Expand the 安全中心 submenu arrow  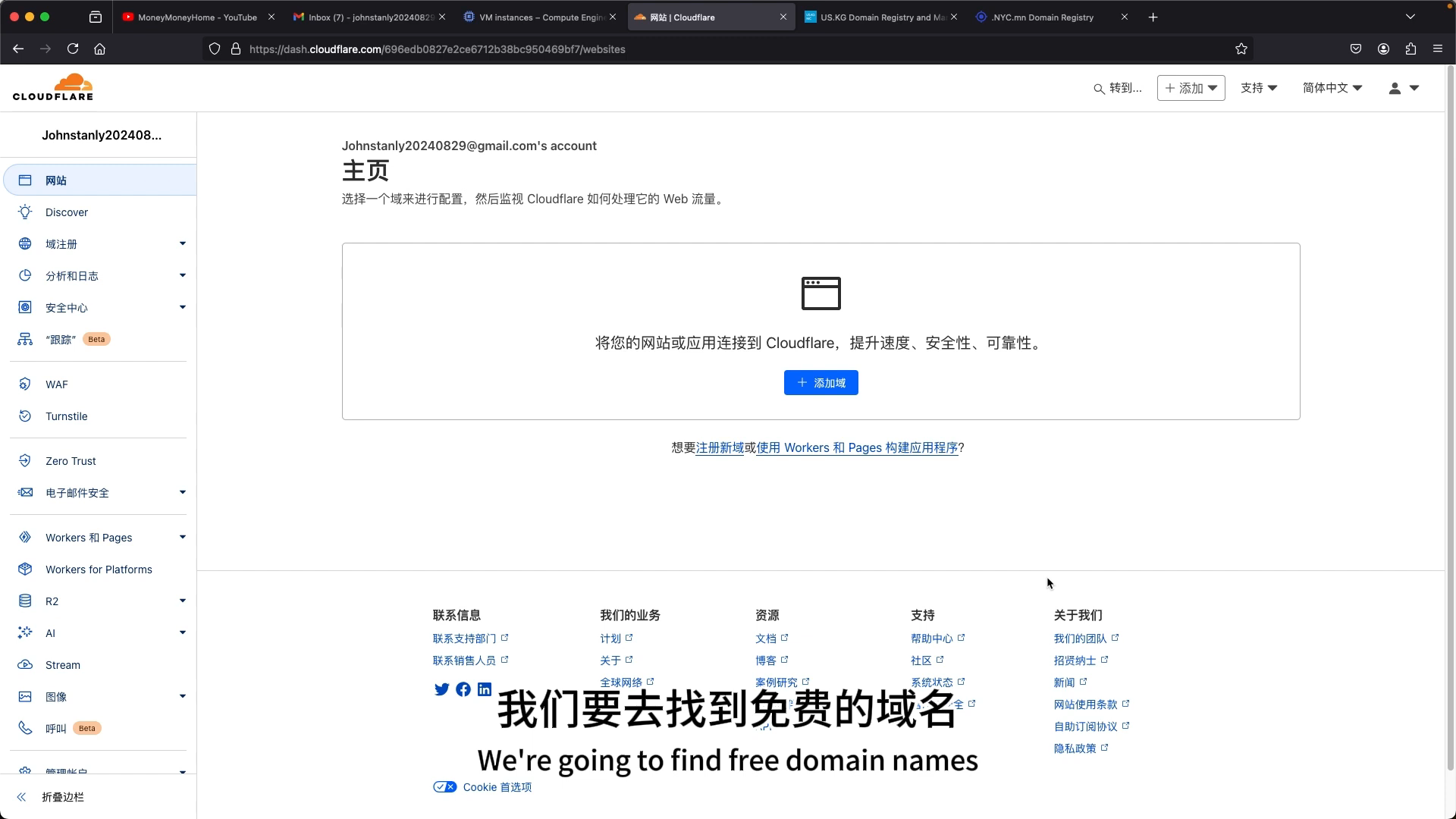[183, 307]
